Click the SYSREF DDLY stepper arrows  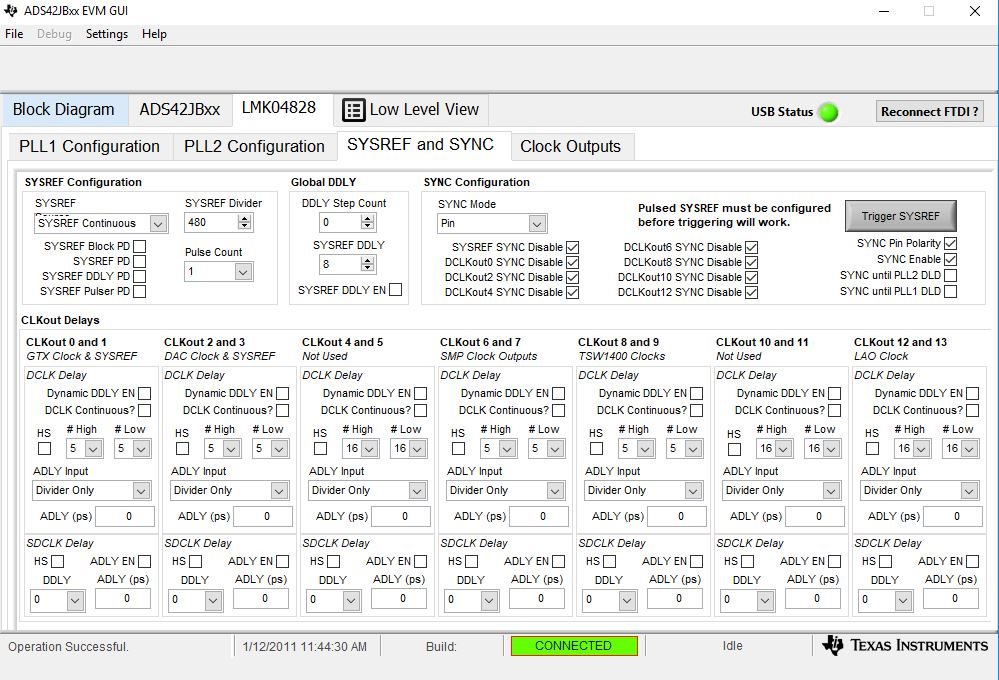pos(367,264)
